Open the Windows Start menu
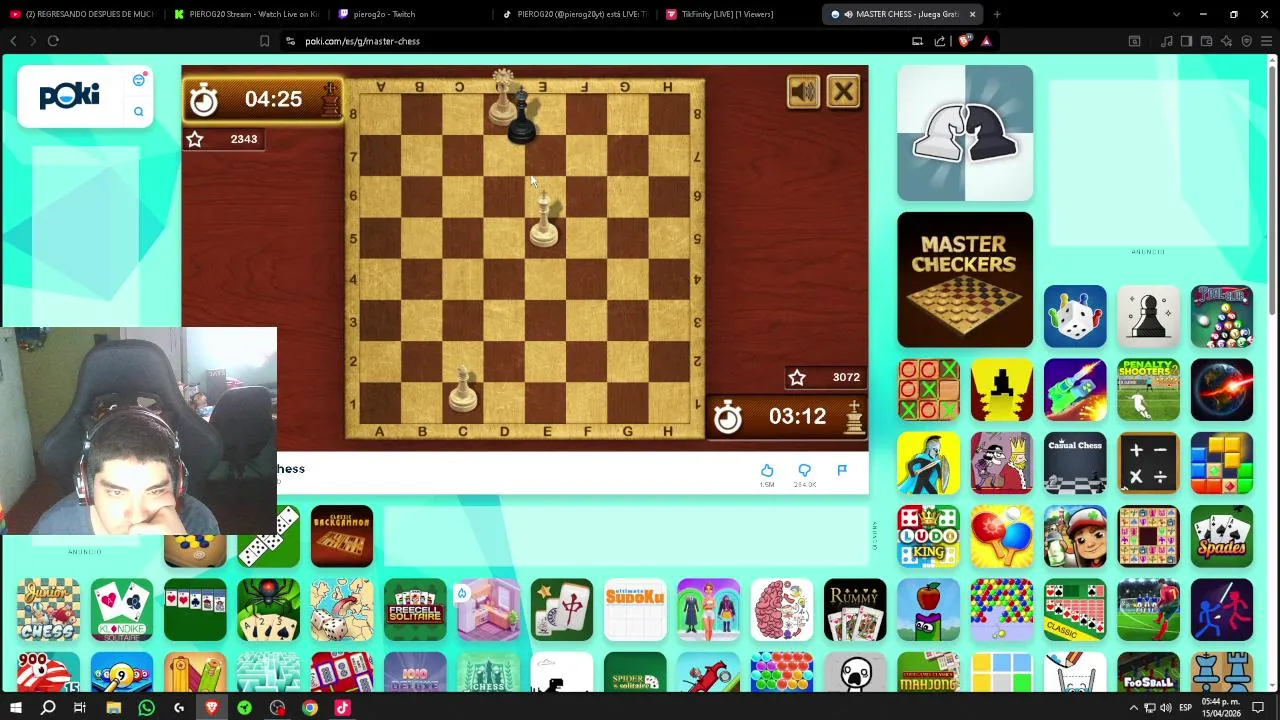Viewport: 1280px width, 720px height. point(15,708)
